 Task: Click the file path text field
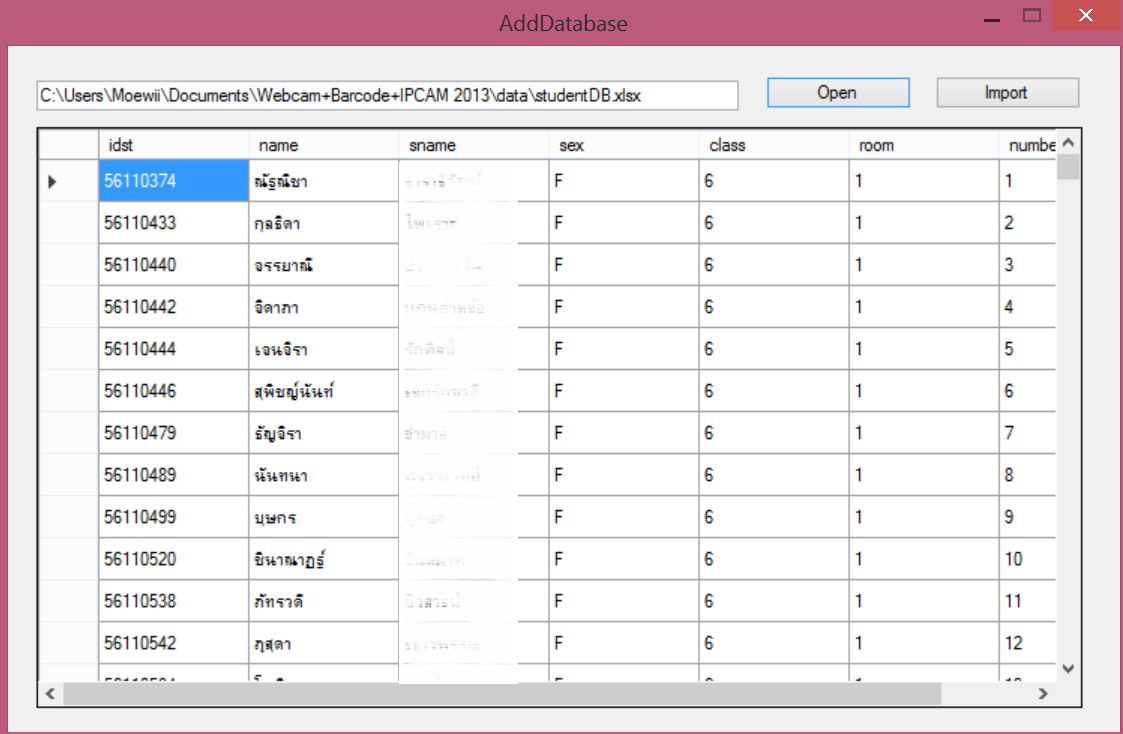[387, 96]
